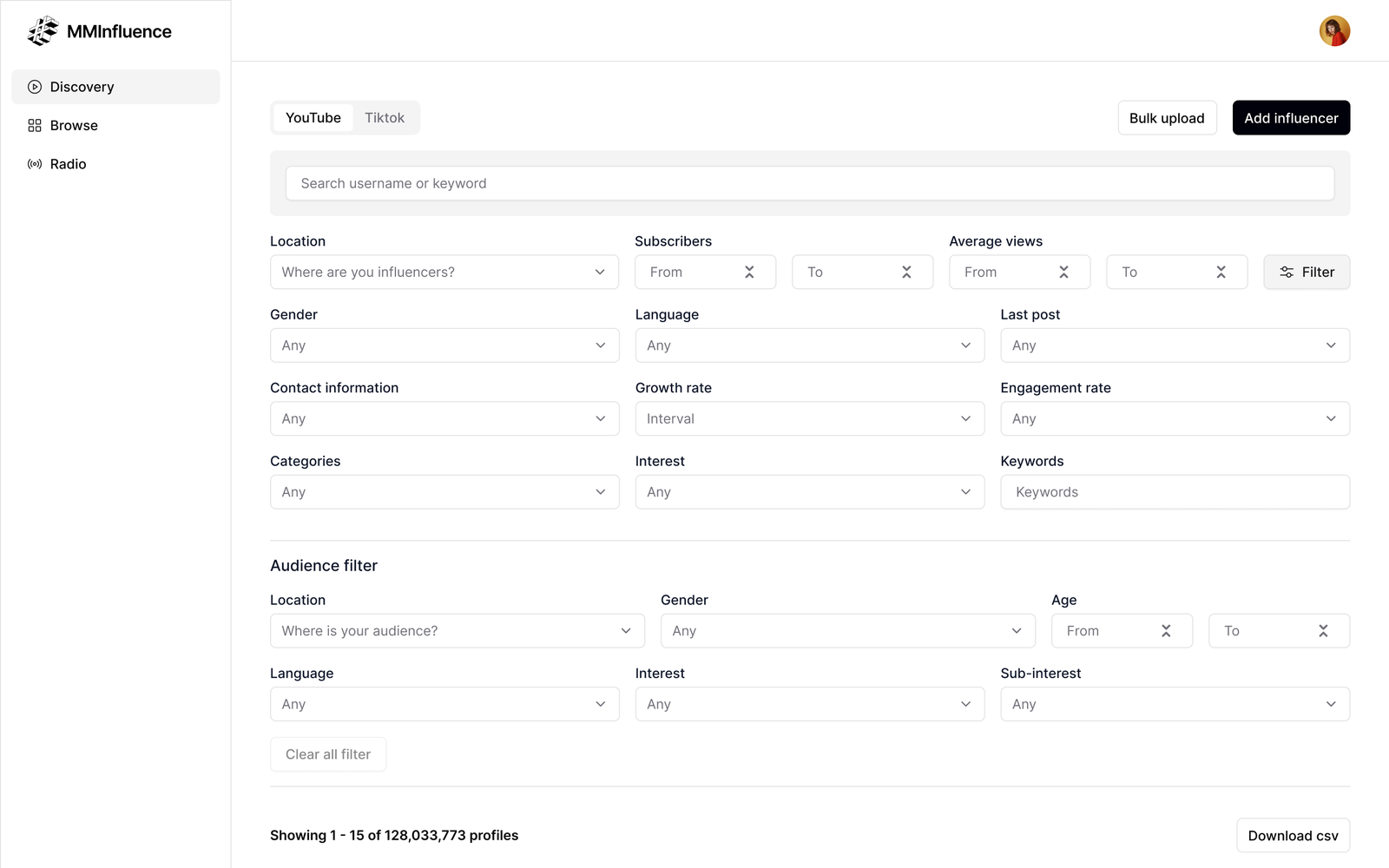Select the YouTube tab
The width and height of the screenshot is (1389, 868).
tap(313, 118)
